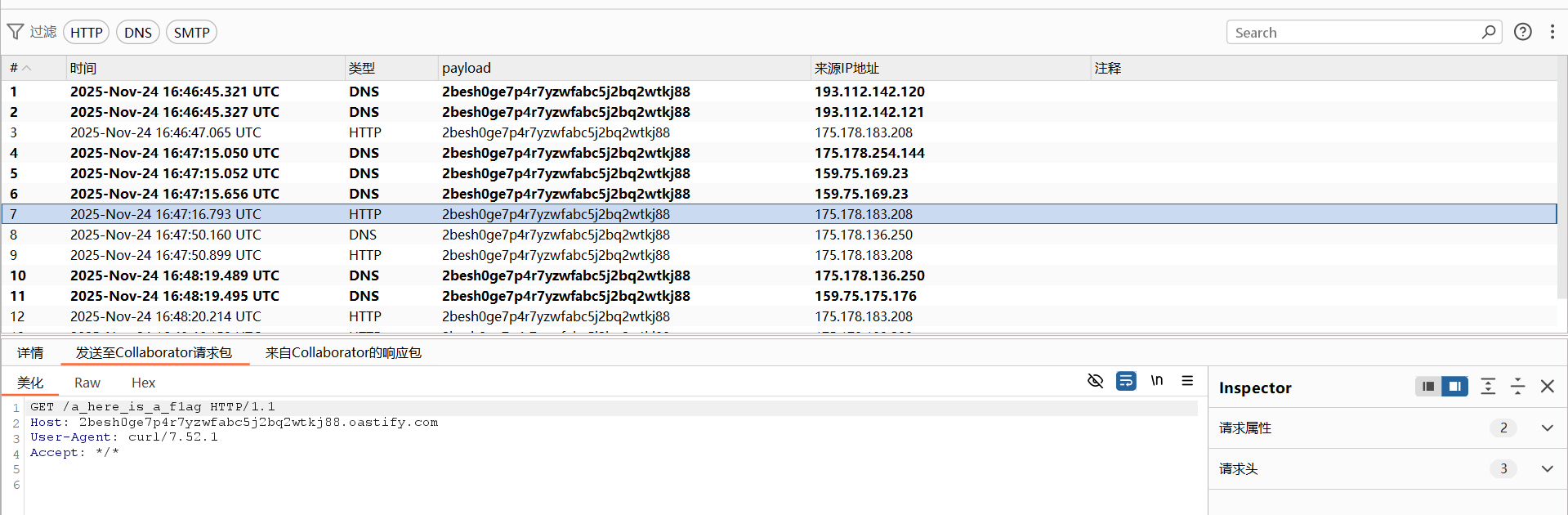Filter by the SMTP chip
Image resolution: width=1568 pixels, height=515 pixels.
(191, 33)
